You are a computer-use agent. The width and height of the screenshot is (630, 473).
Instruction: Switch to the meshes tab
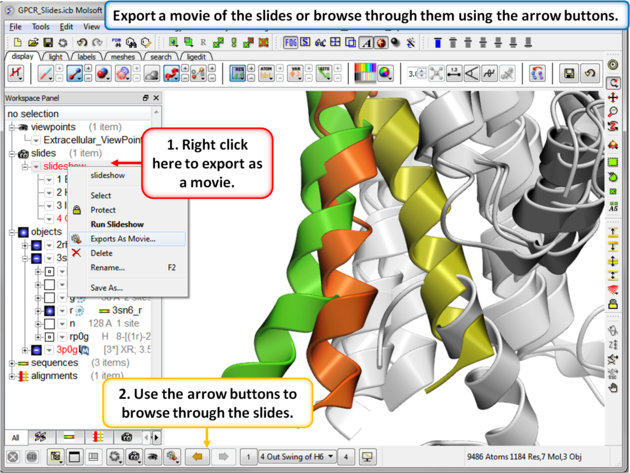point(122,57)
